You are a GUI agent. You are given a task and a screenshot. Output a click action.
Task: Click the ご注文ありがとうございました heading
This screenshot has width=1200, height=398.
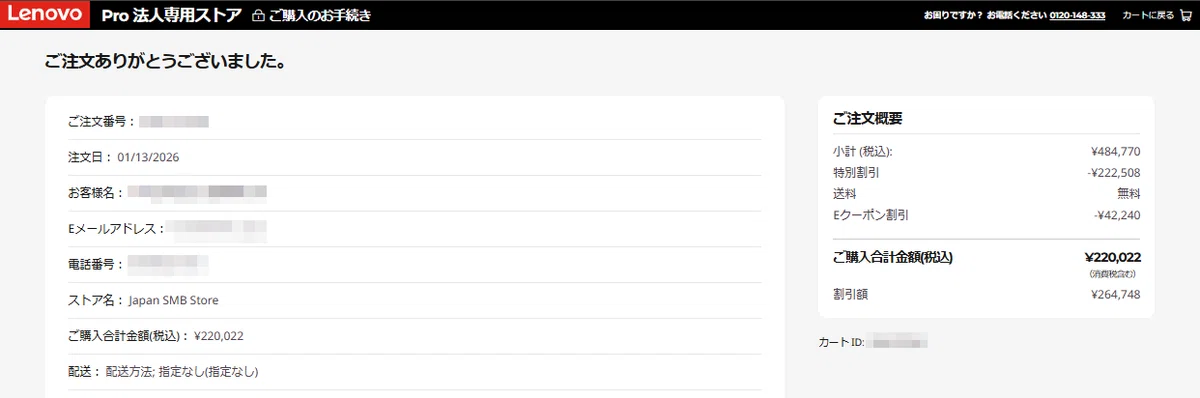(167, 62)
